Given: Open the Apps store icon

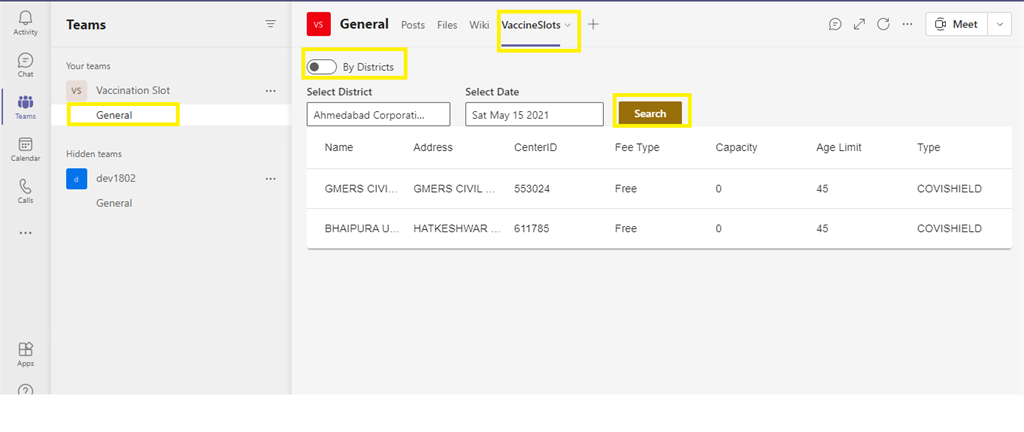Looking at the screenshot, I should pos(25,354).
